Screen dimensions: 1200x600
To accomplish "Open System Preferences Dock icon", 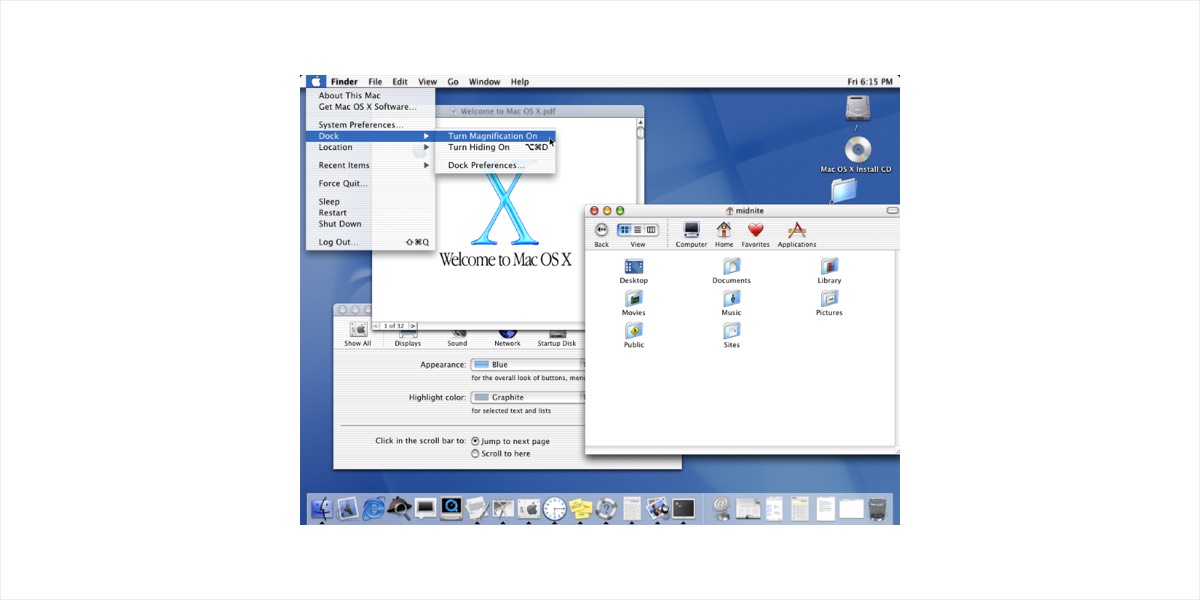I will point(529,508).
